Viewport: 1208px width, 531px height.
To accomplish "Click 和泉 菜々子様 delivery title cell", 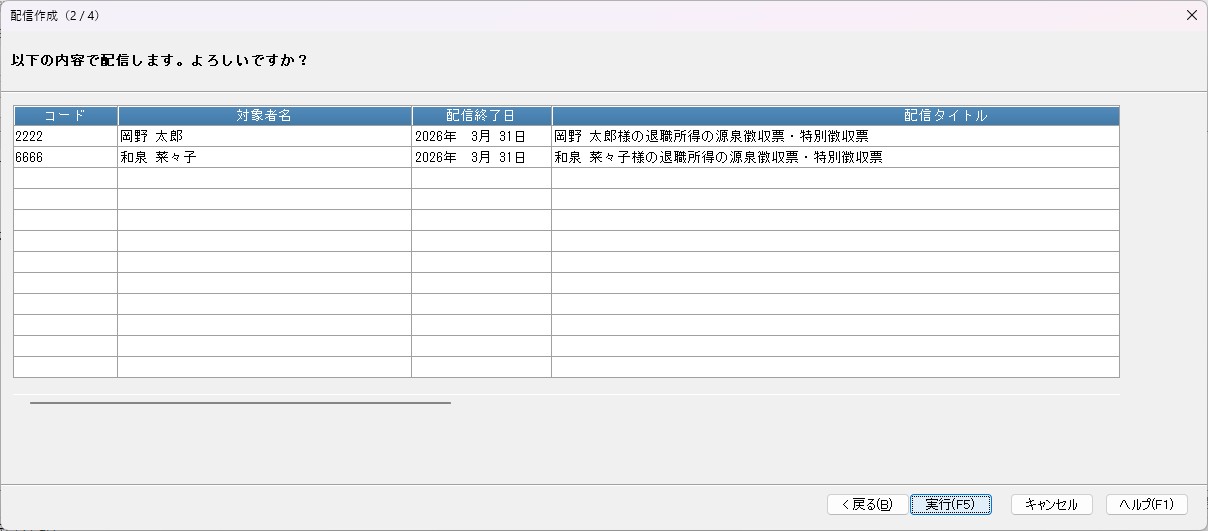I will pos(835,157).
